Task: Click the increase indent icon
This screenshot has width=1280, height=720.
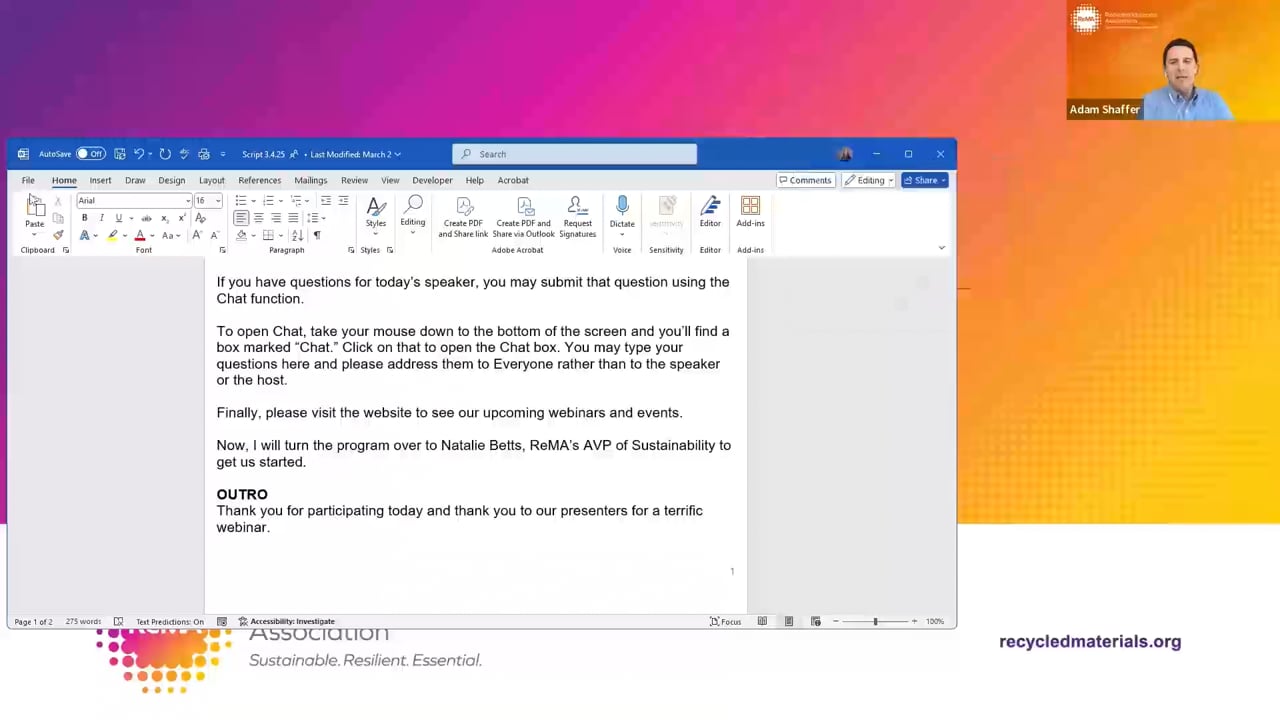Action: click(x=343, y=201)
